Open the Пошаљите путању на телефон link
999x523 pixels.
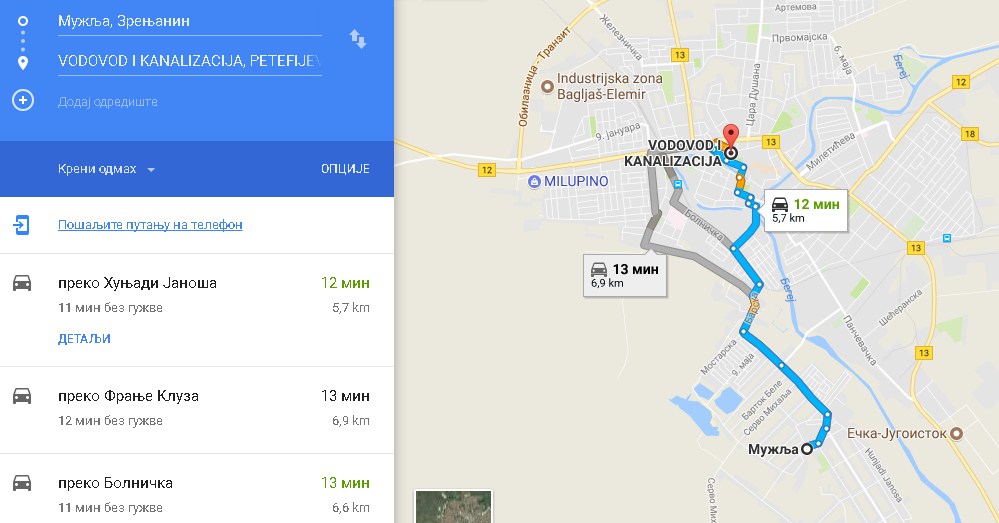[x=150, y=225]
